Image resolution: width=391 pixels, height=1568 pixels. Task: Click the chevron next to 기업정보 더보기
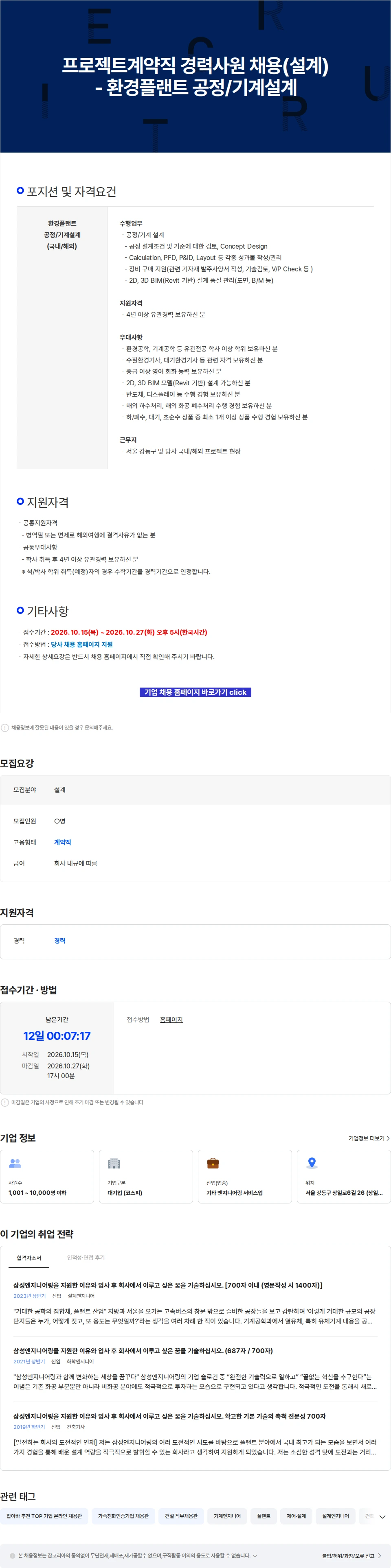(388, 1138)
